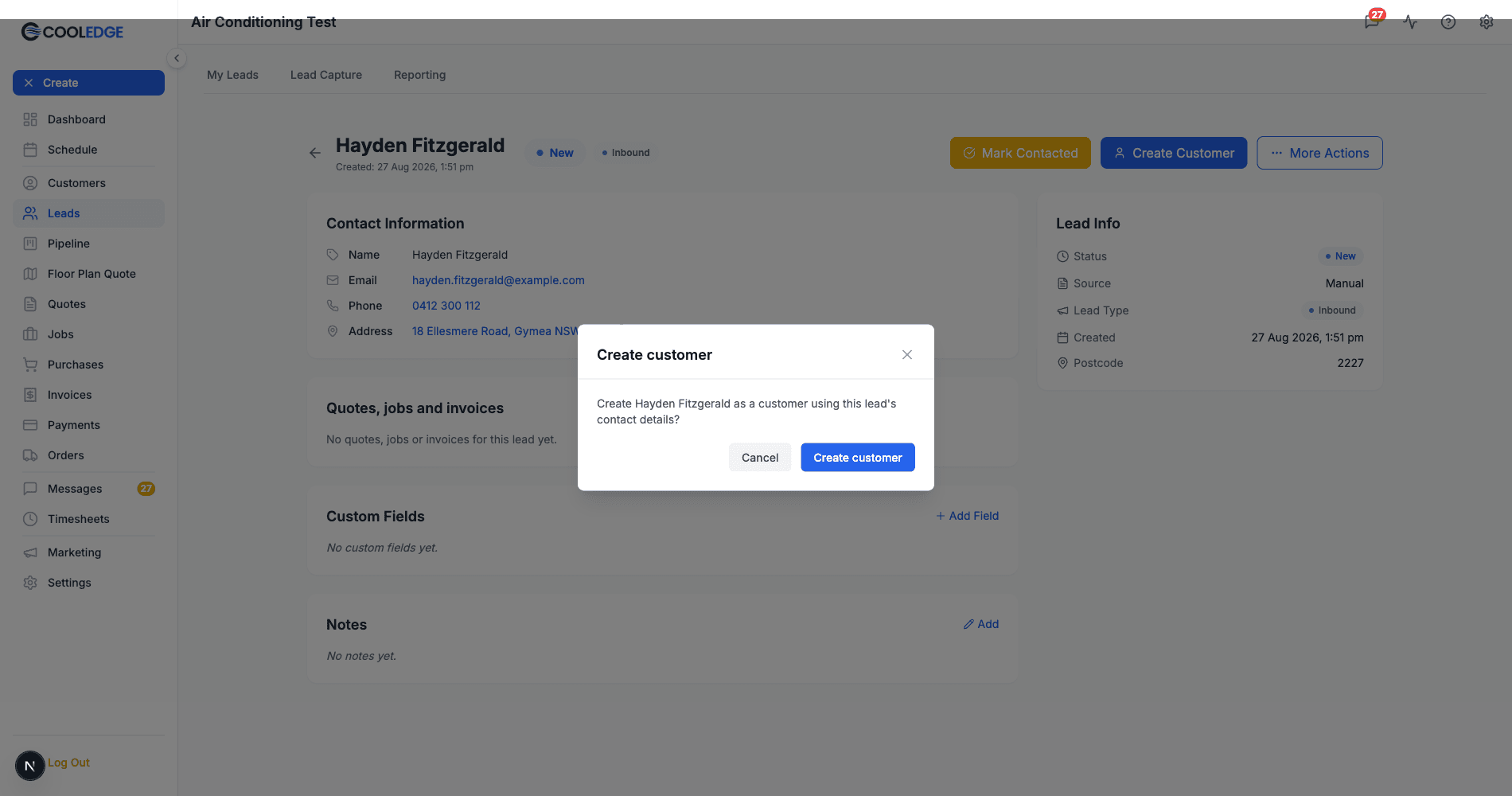This screenshot has height=796, width=1512.
Task: Cancel the Create customer dialog
Action: (760, 458)
